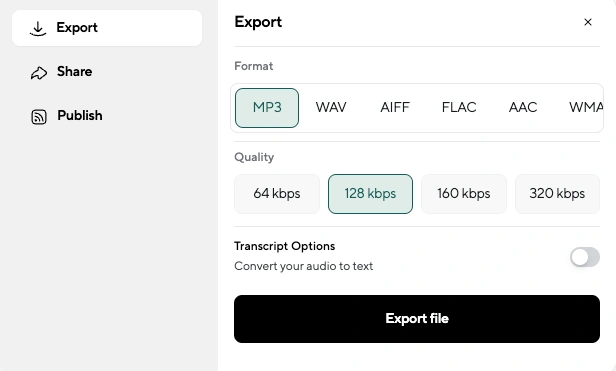616x371 pixels.
Task: Enable the Transcript Options toggle switch
Action: coord(585,257)
